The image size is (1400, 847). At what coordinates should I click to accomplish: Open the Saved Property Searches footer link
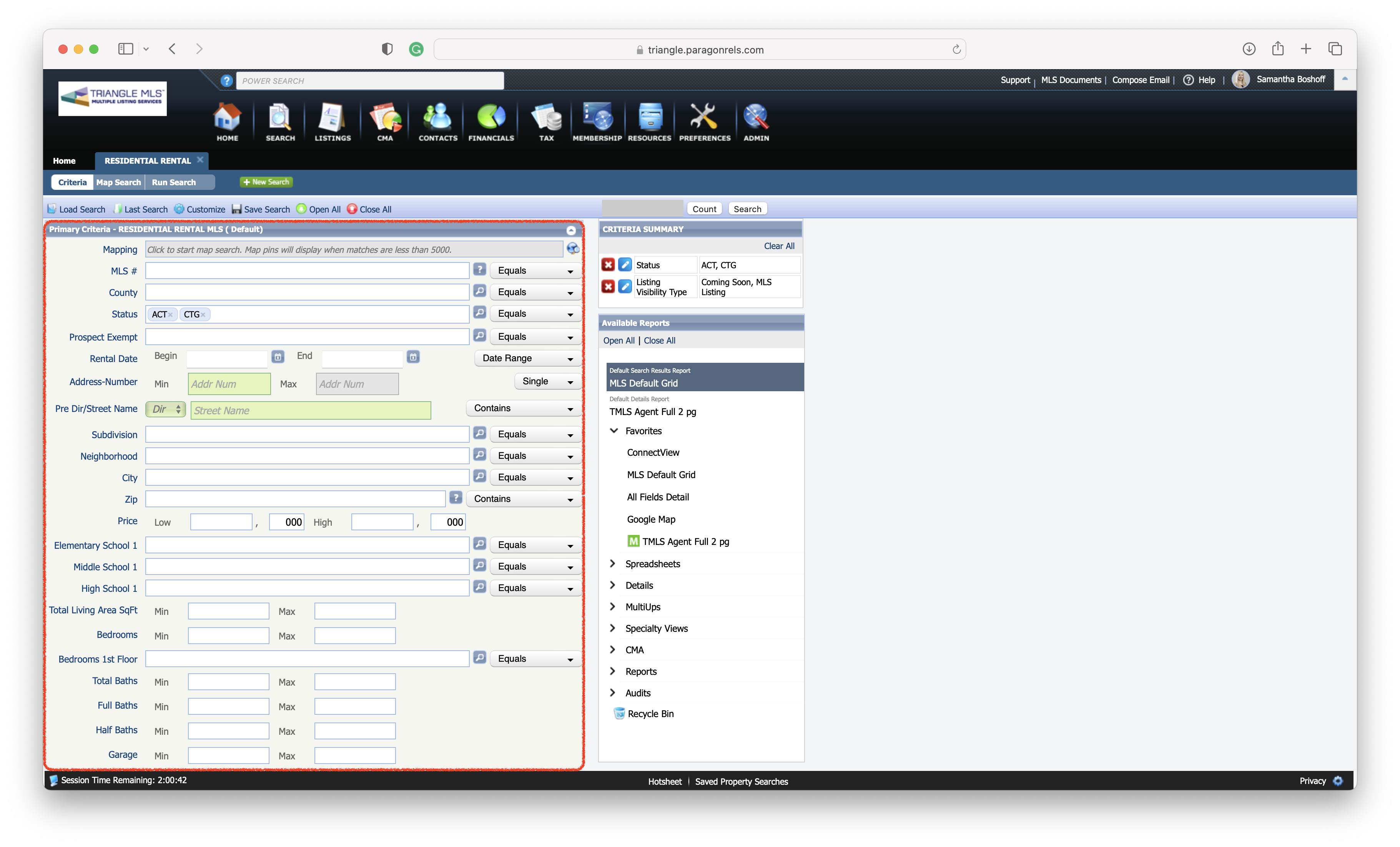pos(742,782)
